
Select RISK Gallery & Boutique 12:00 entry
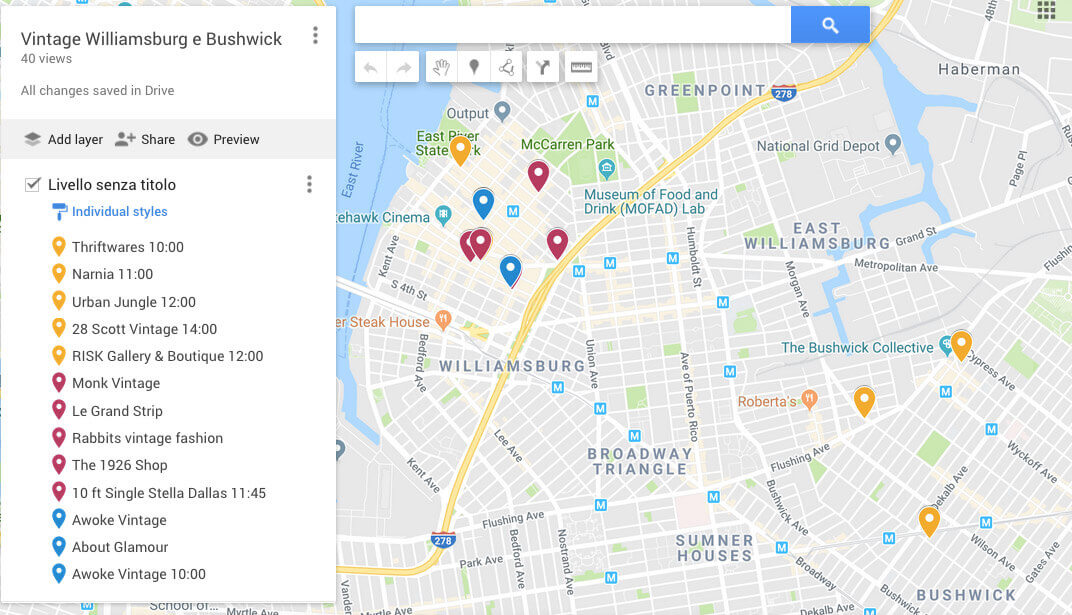pos(168,356)
